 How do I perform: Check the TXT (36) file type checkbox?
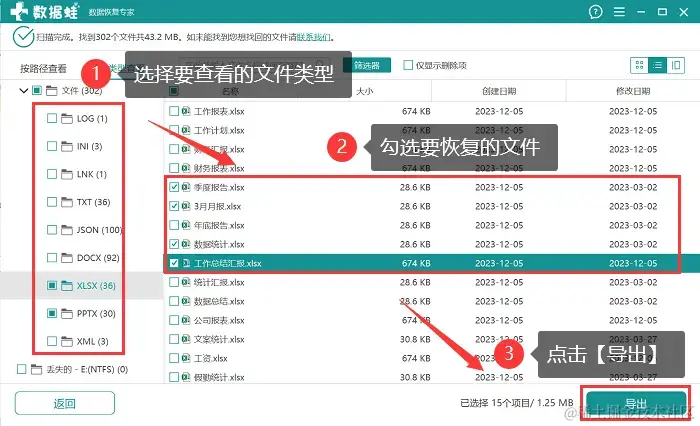point(52,202)
